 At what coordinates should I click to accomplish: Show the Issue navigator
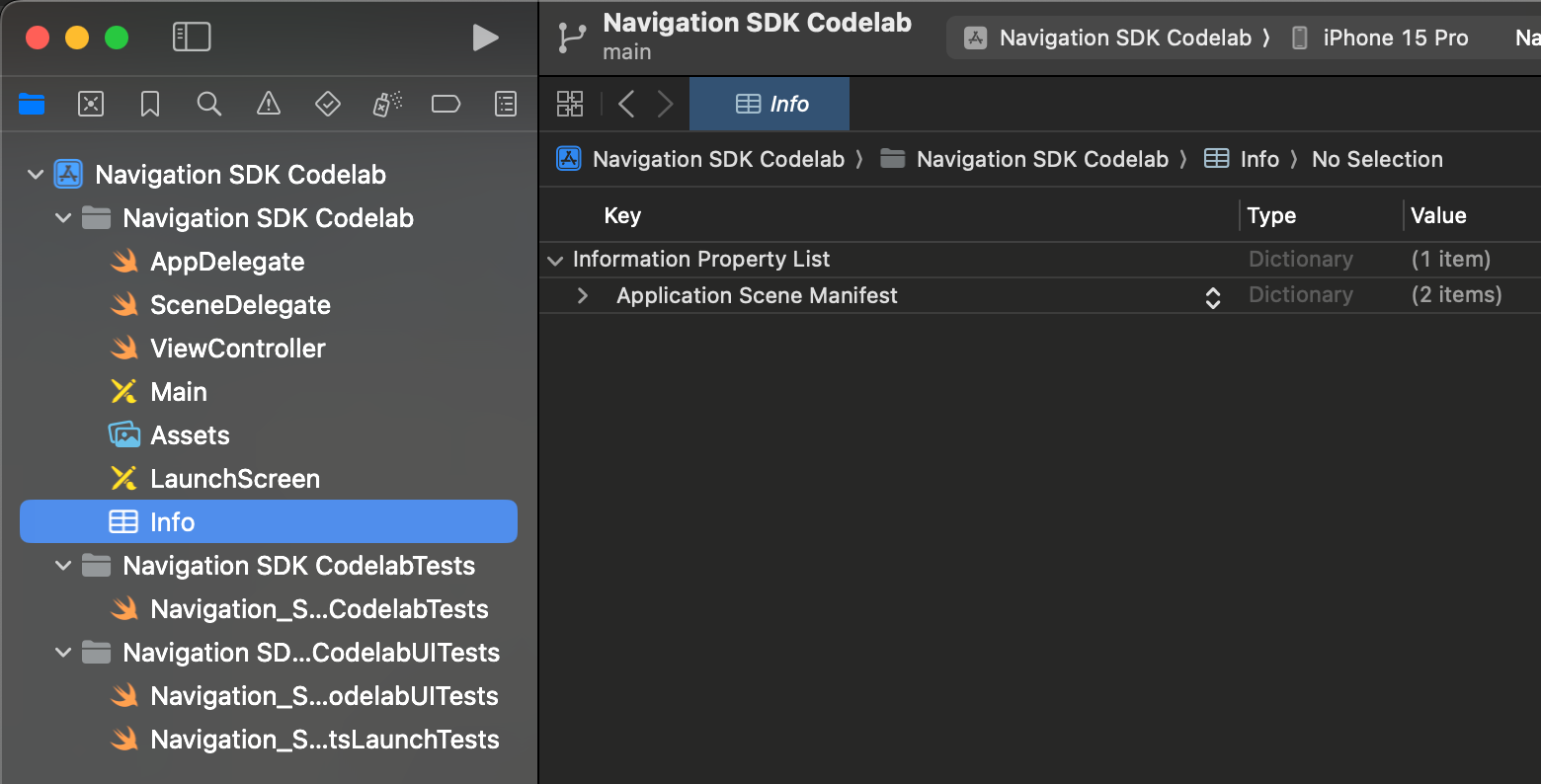tap(268, 104)
